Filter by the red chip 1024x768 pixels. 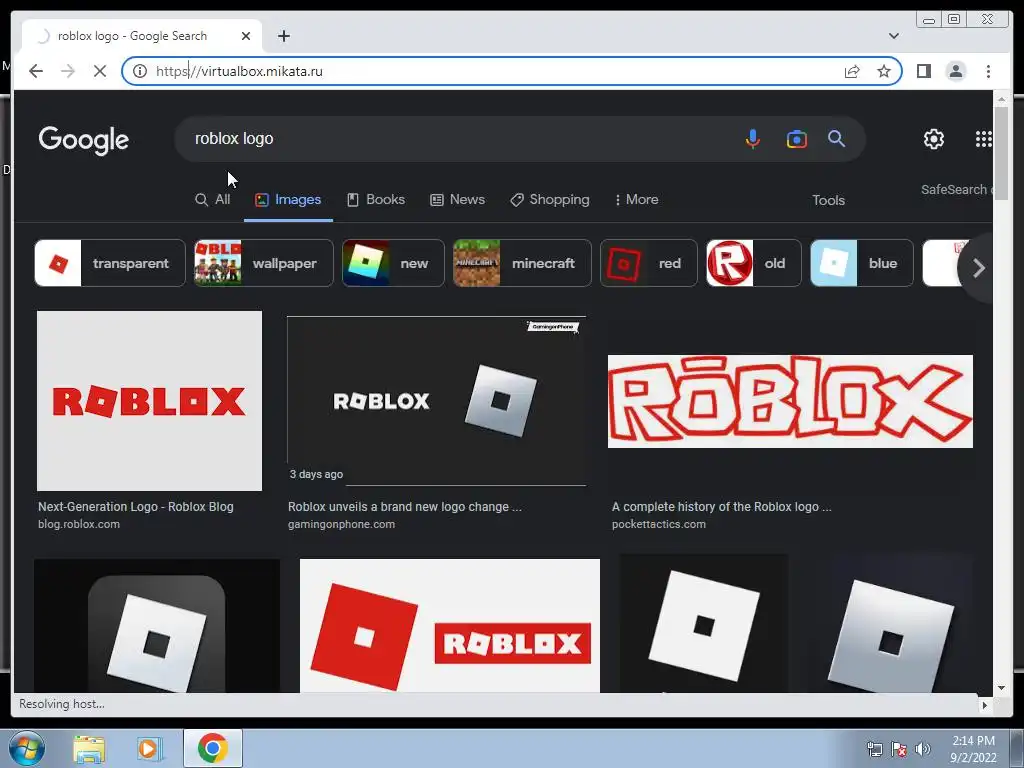[648, 263]
